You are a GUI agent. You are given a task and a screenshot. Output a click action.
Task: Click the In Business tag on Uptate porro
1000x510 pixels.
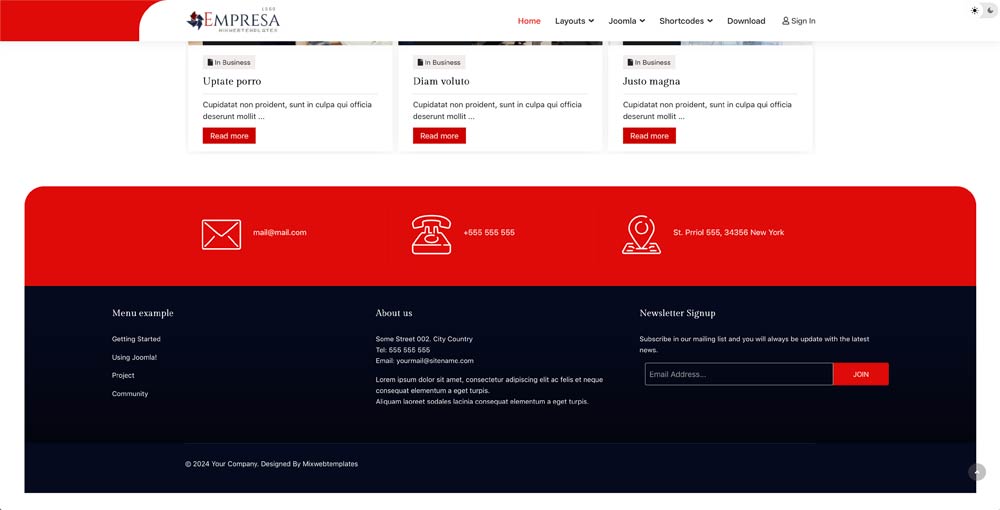pos(229,63)
